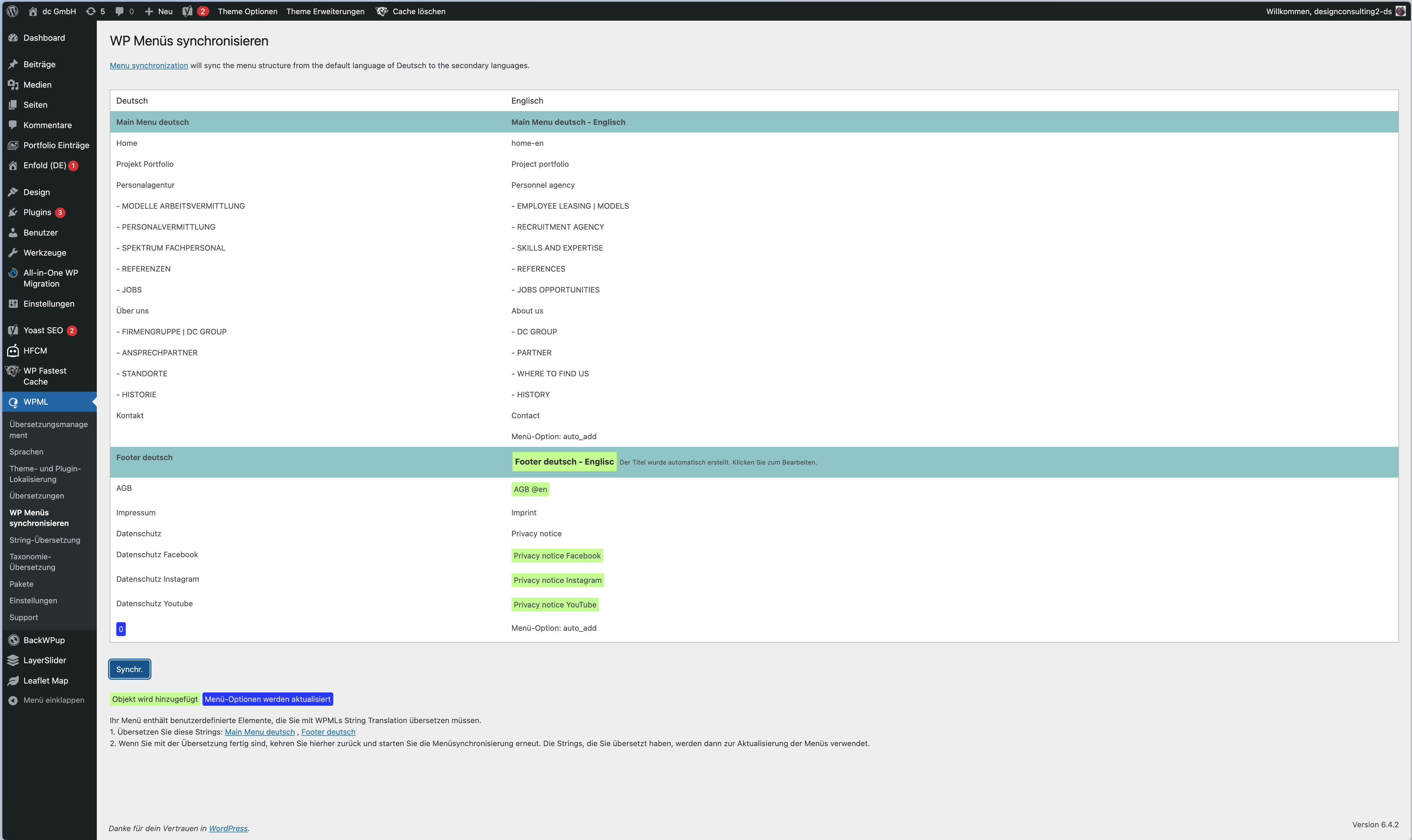Screen dimensions: 1412x840
Task: Open Pakete under WPML
Action: [22, 584]
